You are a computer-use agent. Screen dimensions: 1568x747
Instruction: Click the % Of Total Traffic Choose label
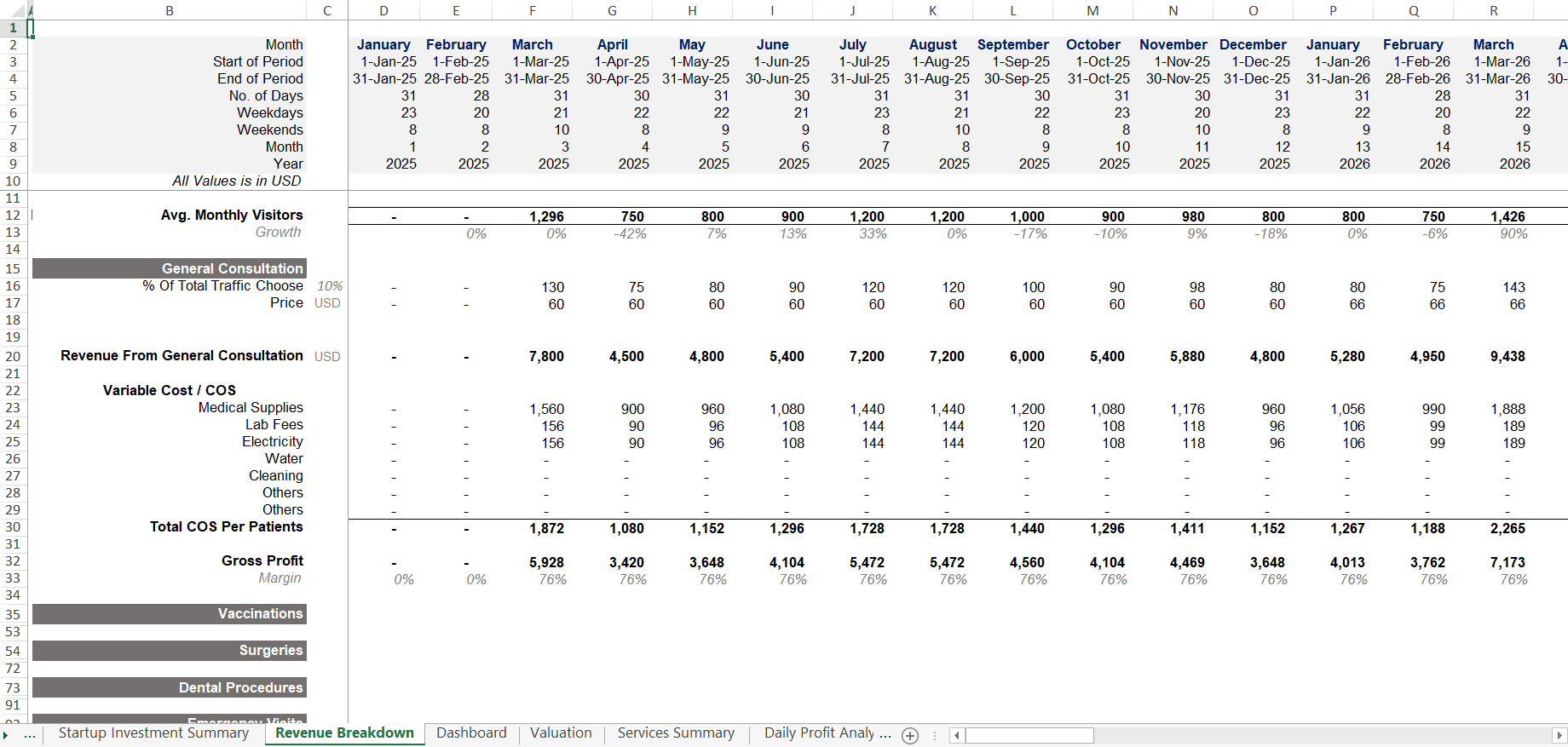pyautogui.click(x=222, y=286)
